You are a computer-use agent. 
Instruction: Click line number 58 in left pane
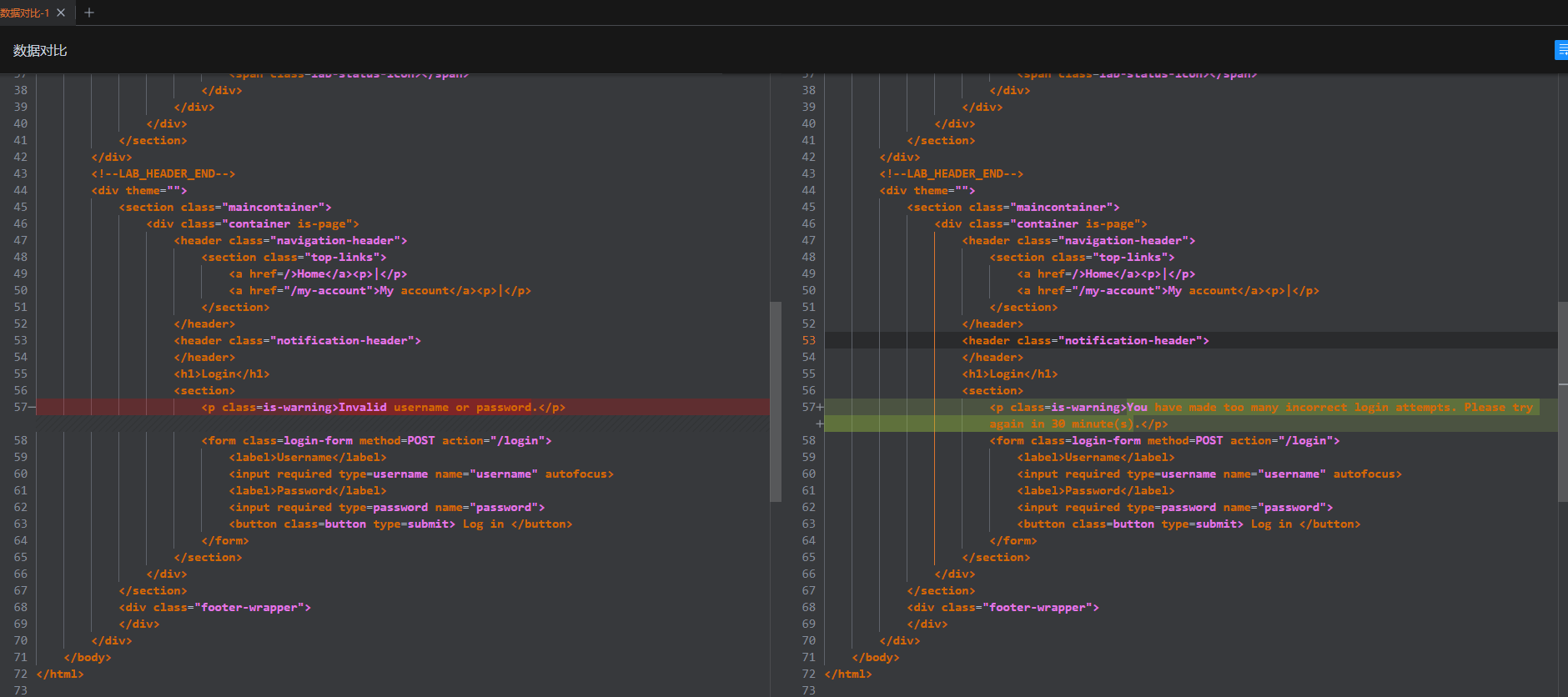click(20, 440)
